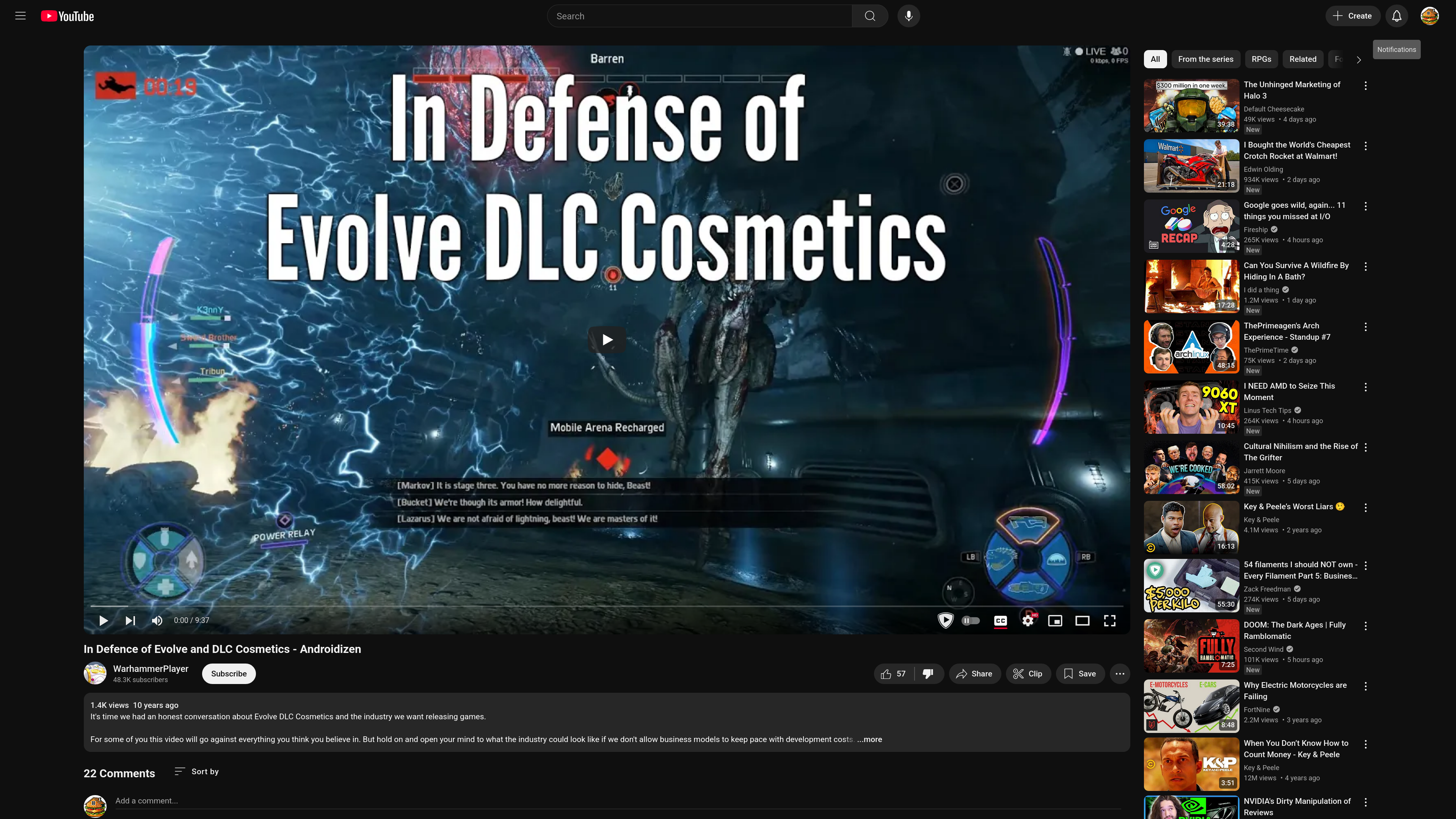The height and width of the screenshot is (819, 1456).
Task: Open the notifications bell
Action: [x=1396, y=16]
